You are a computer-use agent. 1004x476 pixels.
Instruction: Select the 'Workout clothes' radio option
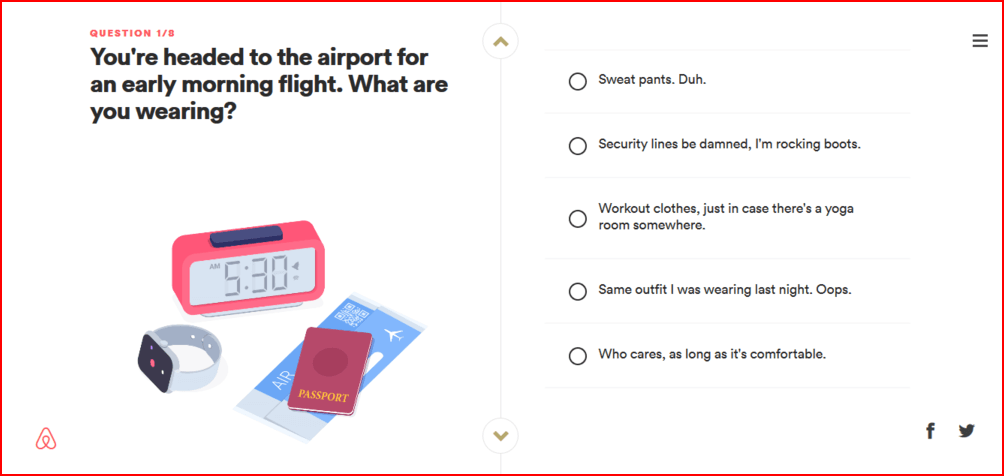[x=577, y=218]
